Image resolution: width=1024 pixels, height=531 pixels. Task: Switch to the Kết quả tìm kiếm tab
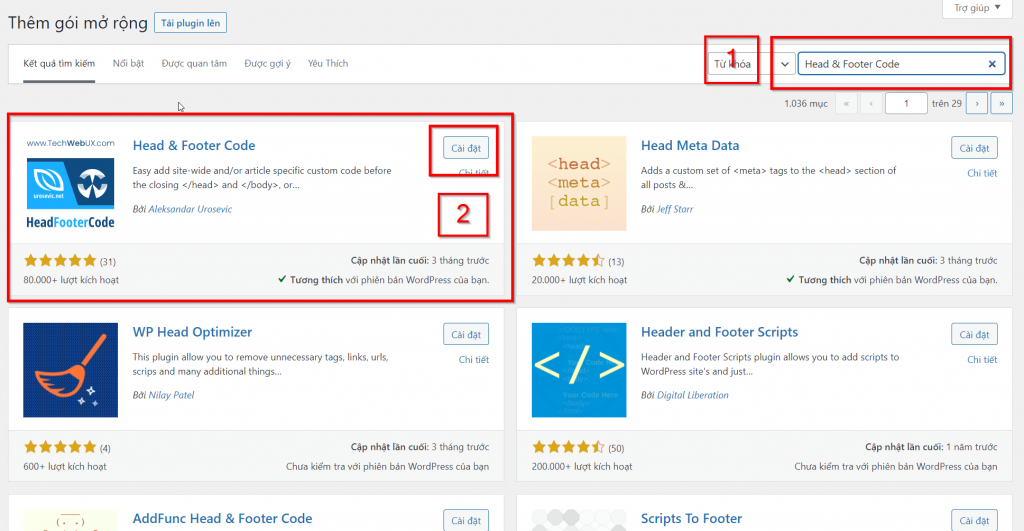pyautogui.click(x=59, y=63)
